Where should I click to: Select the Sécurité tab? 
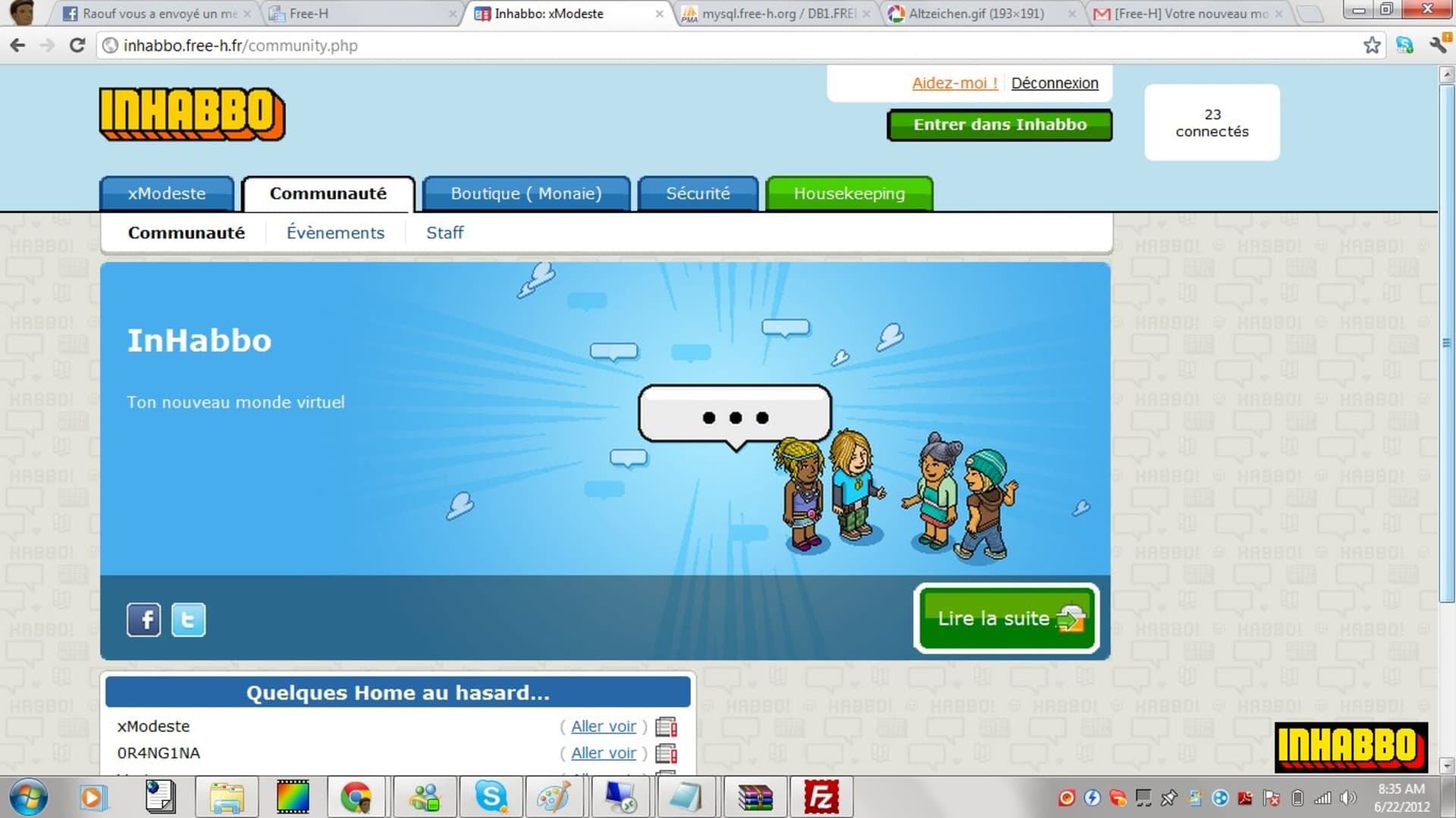(x=698, y=193)
